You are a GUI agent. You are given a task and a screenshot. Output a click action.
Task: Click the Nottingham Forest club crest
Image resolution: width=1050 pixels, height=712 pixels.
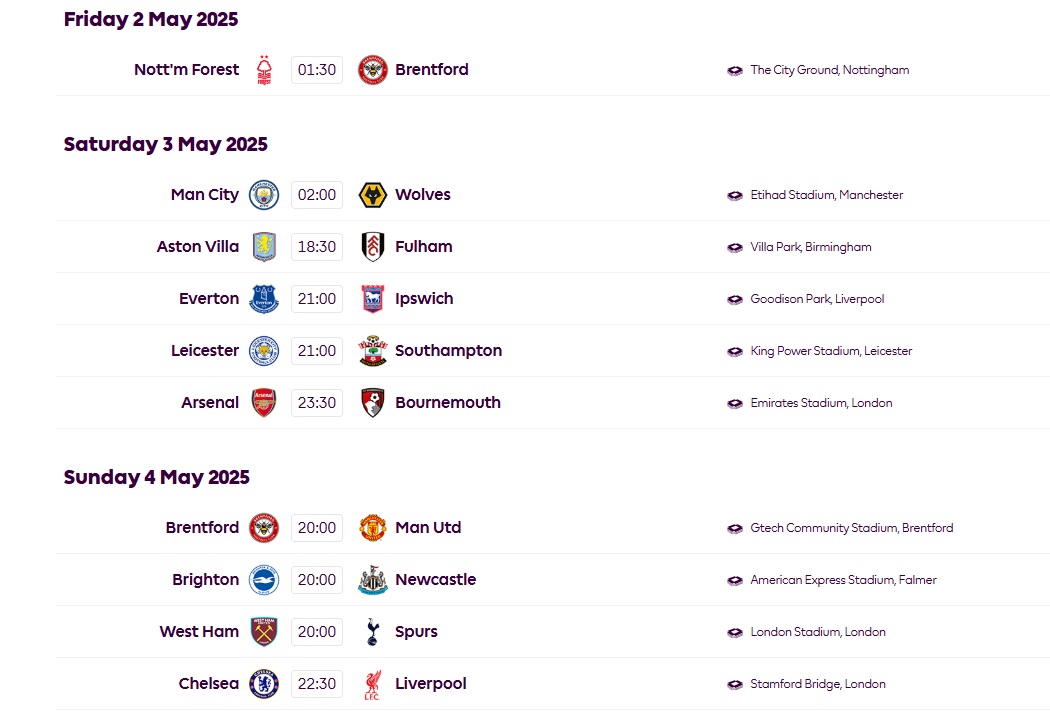click(x=265, y=70)
